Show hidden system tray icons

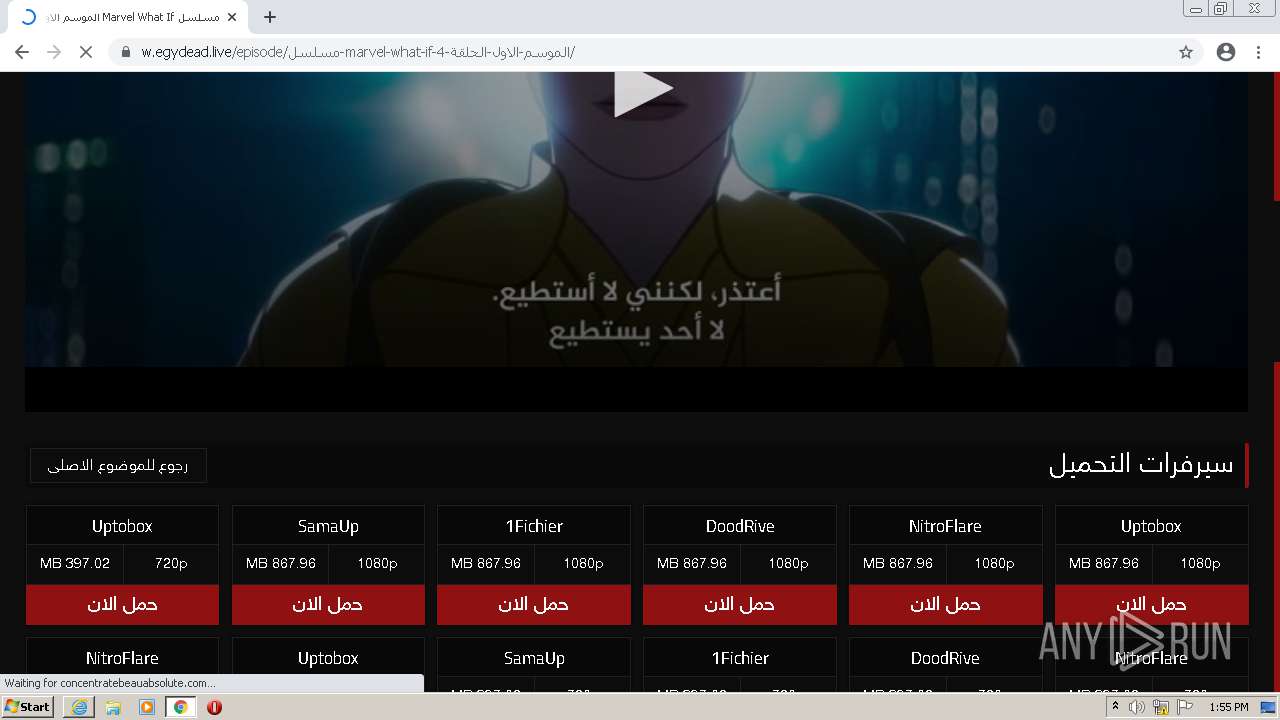[1115, 707]
